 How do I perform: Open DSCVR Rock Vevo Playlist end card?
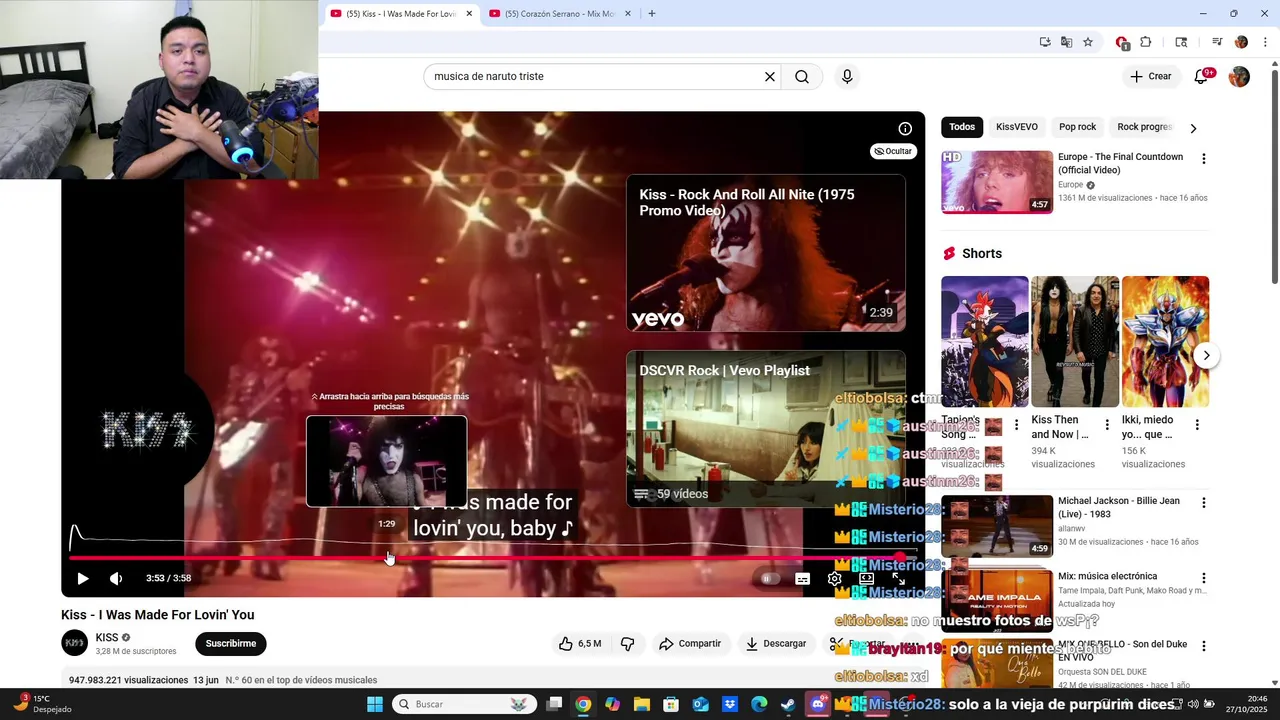point(766,428)
